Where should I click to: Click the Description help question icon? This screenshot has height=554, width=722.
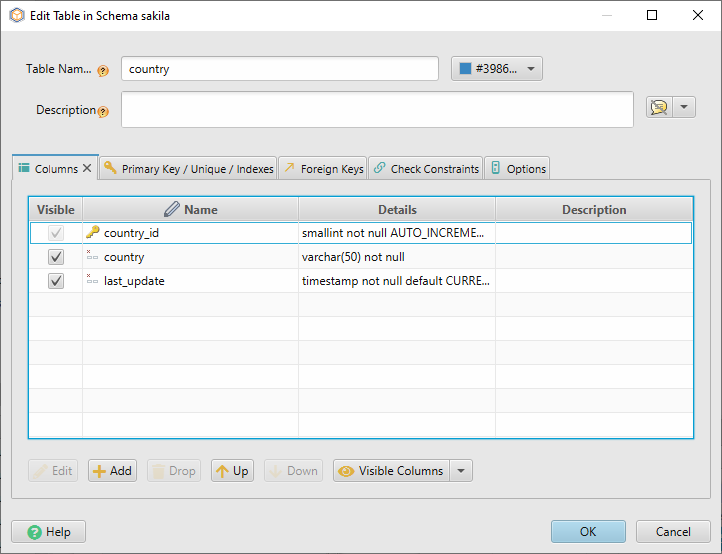[x=103, y=111]
